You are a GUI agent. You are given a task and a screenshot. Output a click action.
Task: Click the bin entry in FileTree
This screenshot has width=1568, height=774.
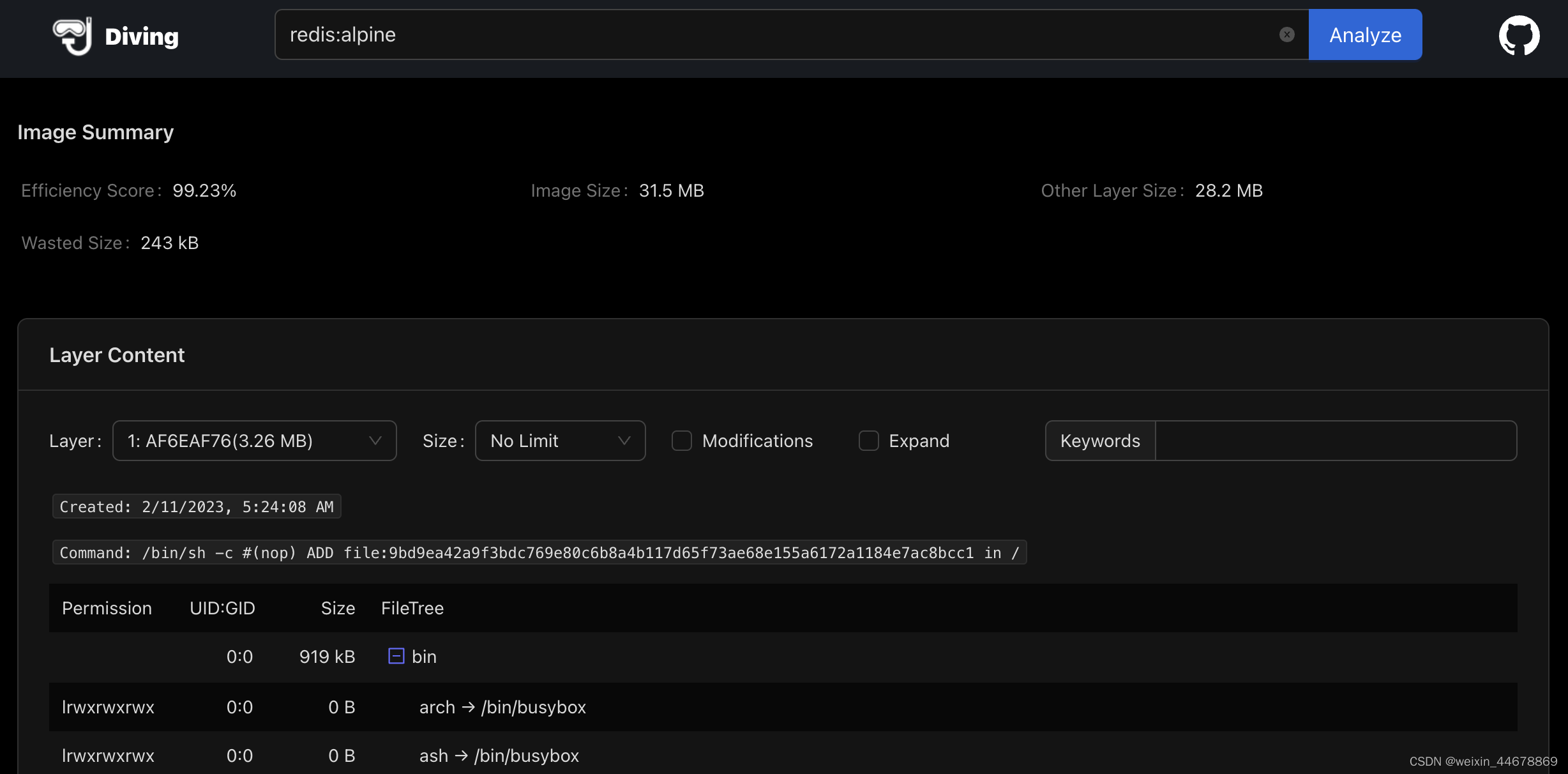423,656
